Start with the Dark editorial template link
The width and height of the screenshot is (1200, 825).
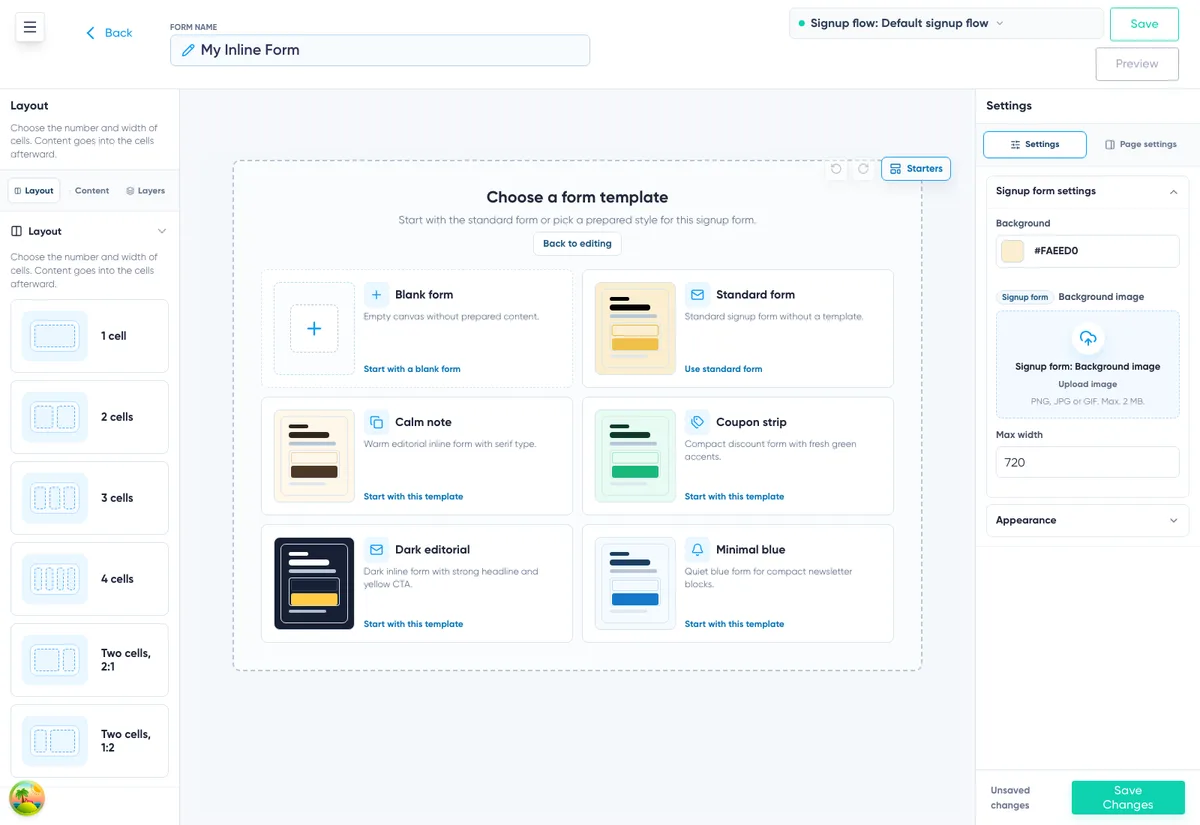click(413, 624)
